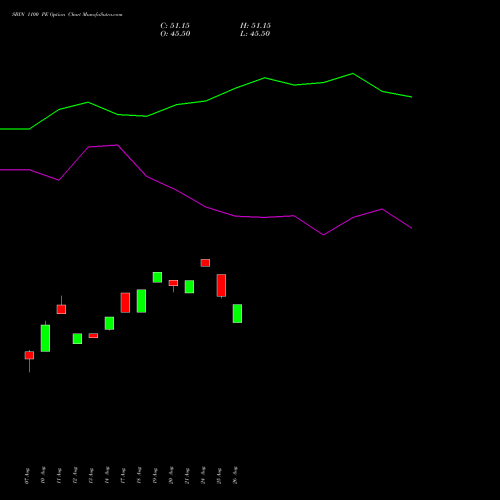The height and width of the screenshot is (500, 500).
Task: Select the tall red candle above 17 Aug
Action: pyautogui.click(x=125, y=303)
